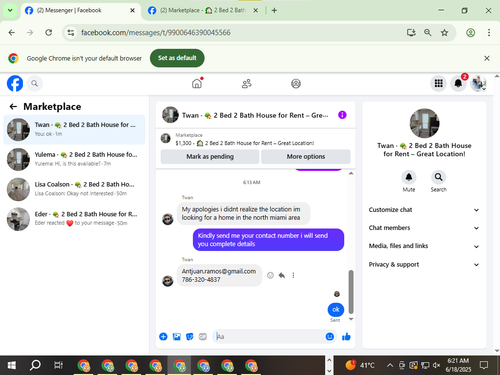The width and height of the screenshot is (500, 375).
Task: Click Mark as pending button
Action: click(x=210, y=156)
